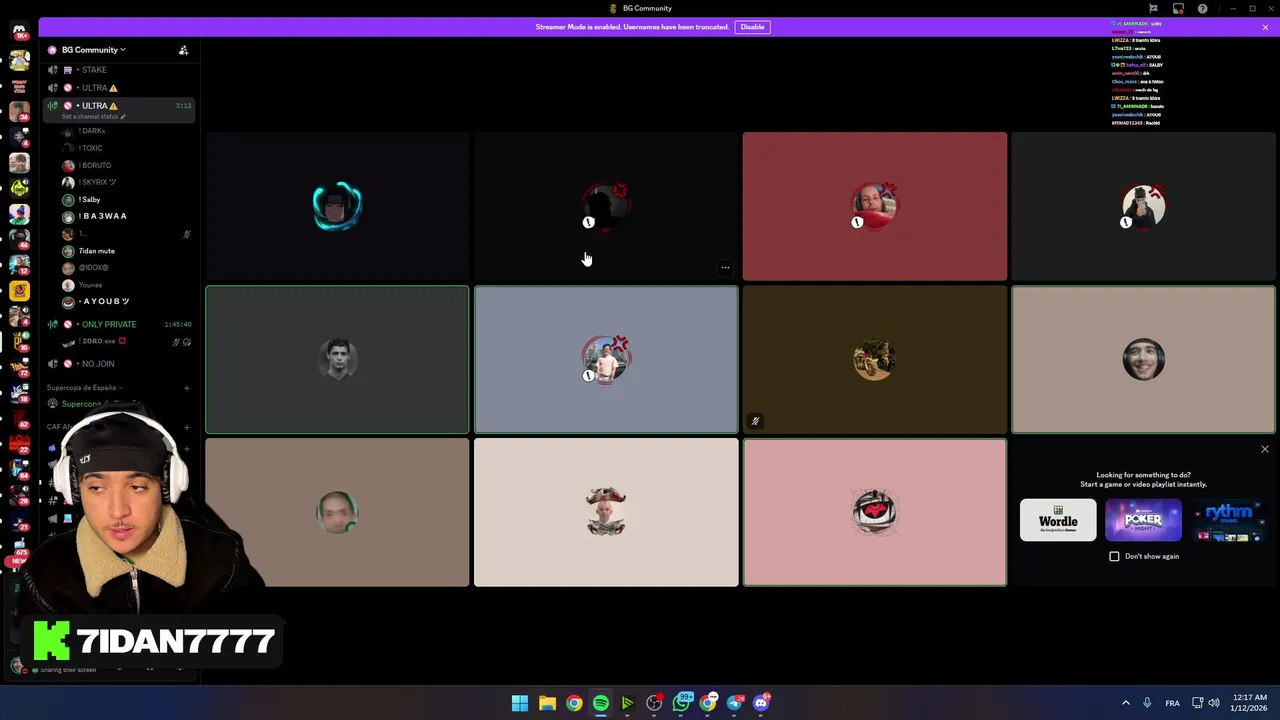This screenshot has height=720, width=1280.
Task: Disable Streamer Mode from the banner
Action: click(x=752, y=27)
